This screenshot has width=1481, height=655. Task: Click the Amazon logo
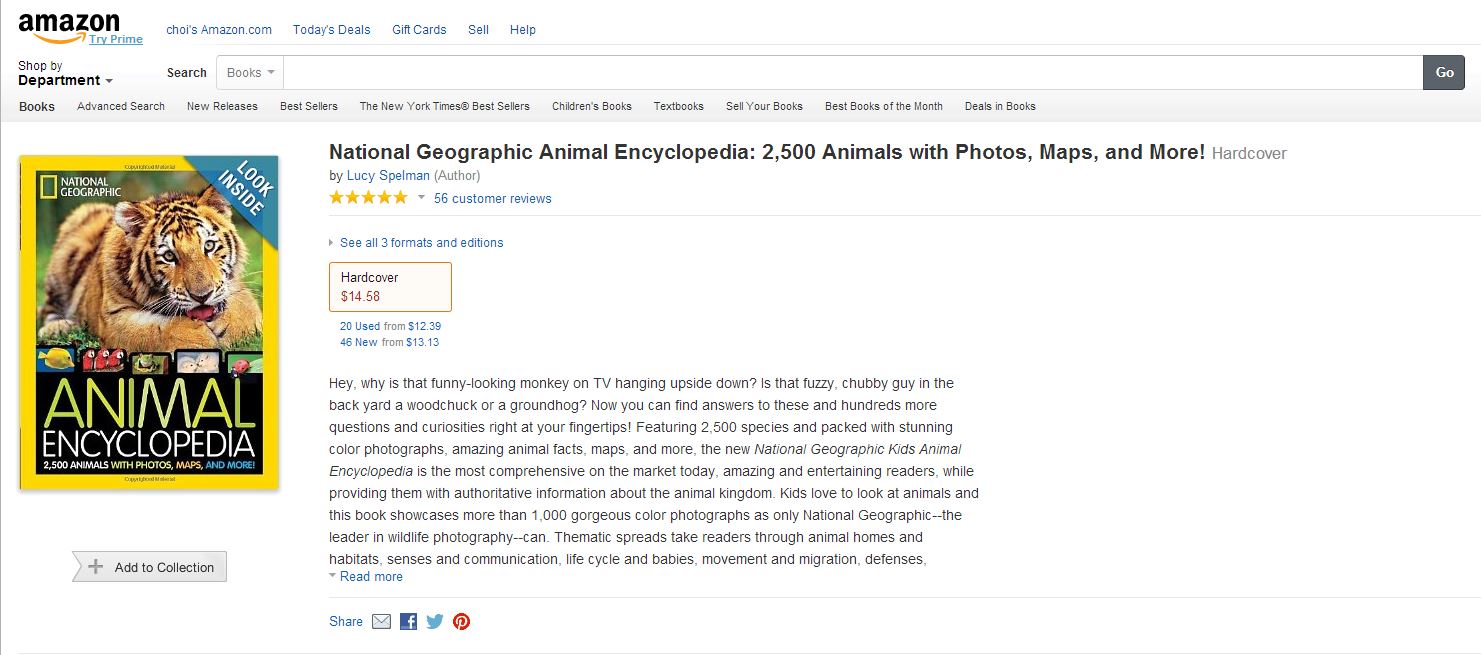68,26
